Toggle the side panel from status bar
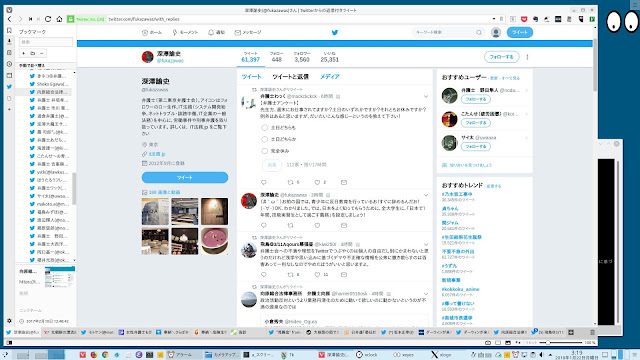 [9, 343]
